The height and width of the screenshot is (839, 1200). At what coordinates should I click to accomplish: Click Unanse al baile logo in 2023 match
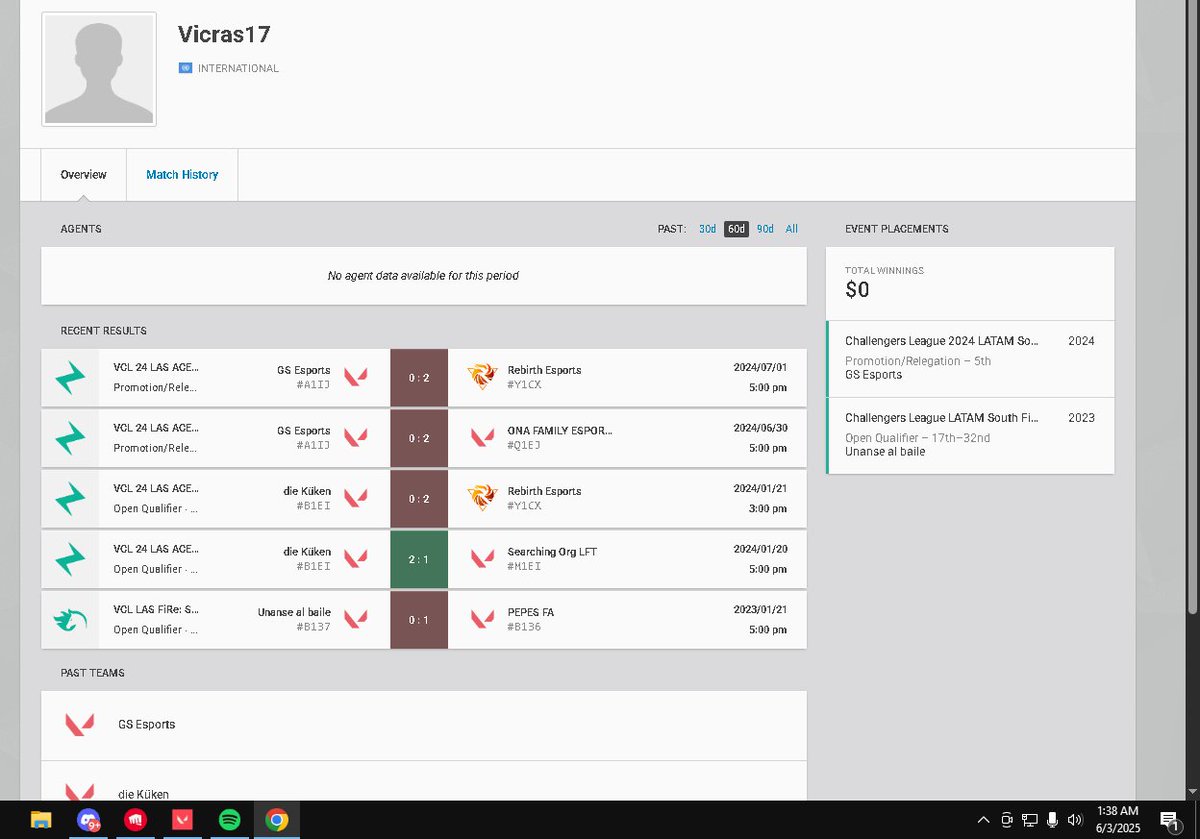point(355,620)
